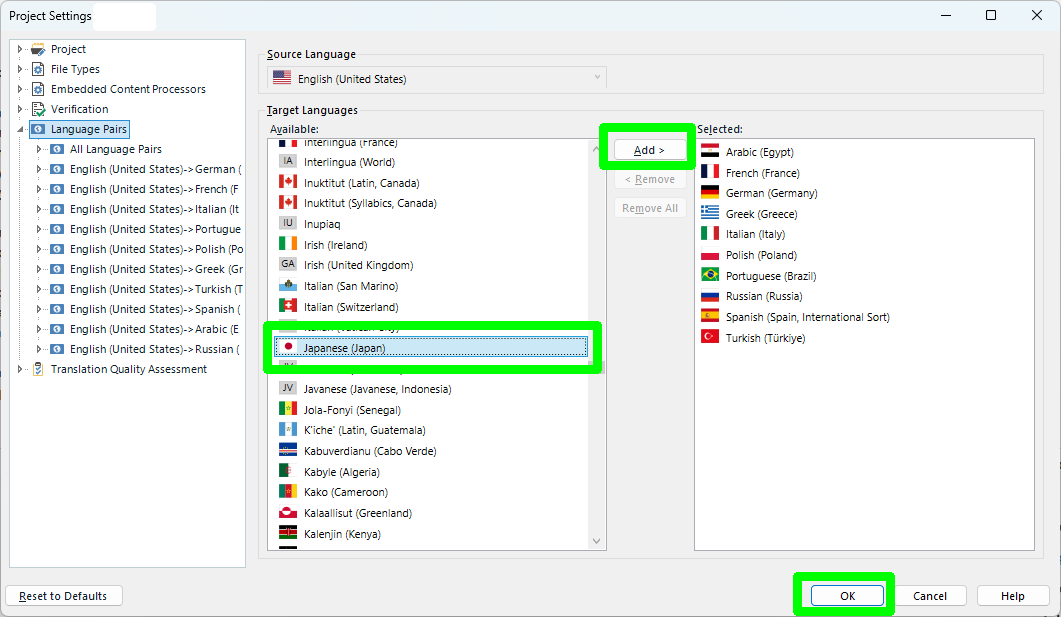
Task: Expand the Project tree node
Action: (18, 48)
